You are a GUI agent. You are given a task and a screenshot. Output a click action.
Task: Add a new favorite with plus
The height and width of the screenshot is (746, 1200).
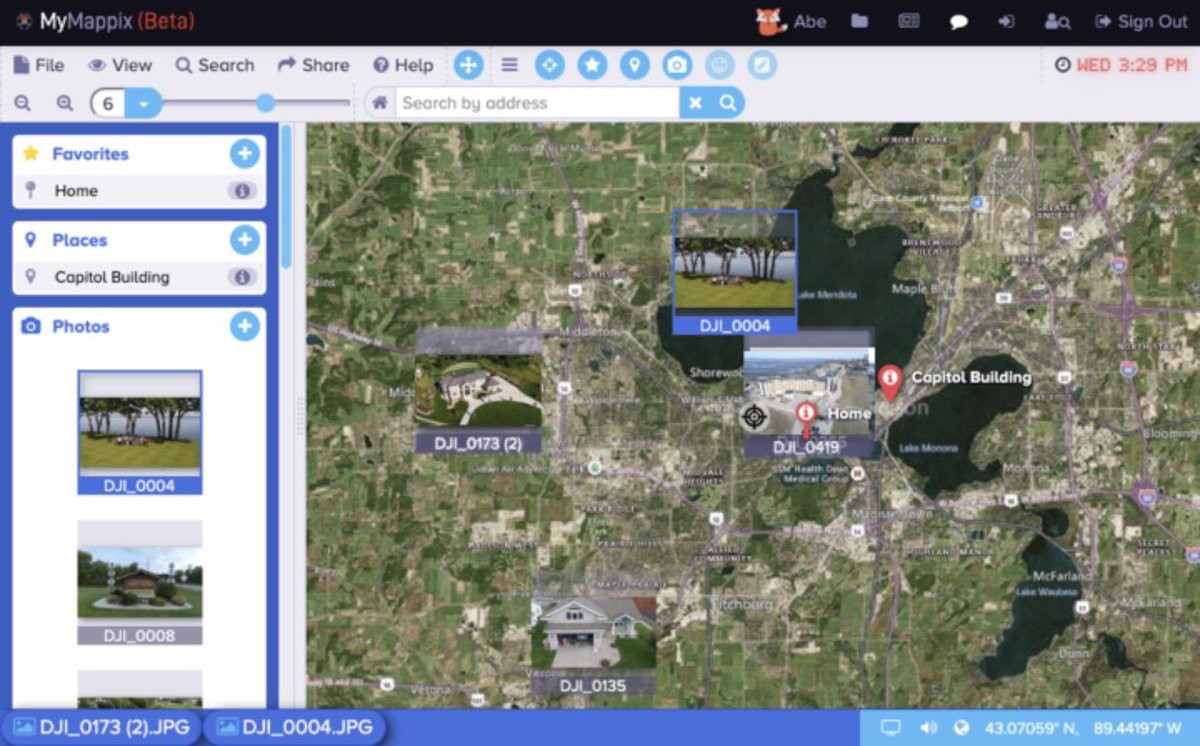[x=245, y=154]
